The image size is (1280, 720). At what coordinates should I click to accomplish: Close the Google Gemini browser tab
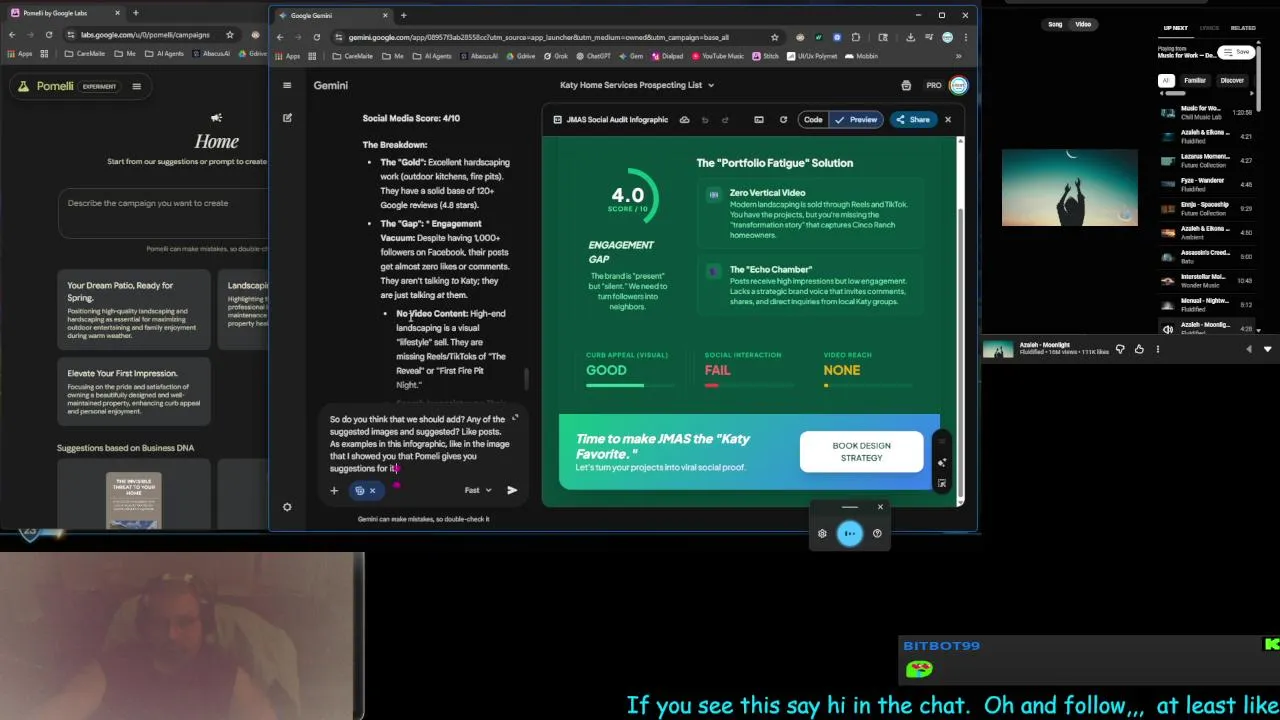pos(385,15)
